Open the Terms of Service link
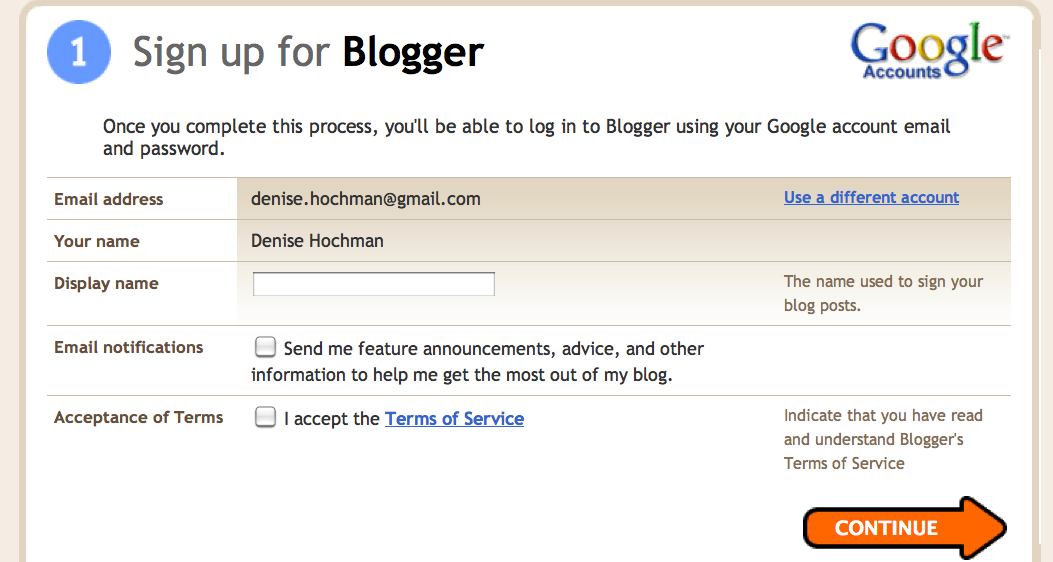This screenshot has width=1053, height=562. pyautogui.click(x=454, y=418)
